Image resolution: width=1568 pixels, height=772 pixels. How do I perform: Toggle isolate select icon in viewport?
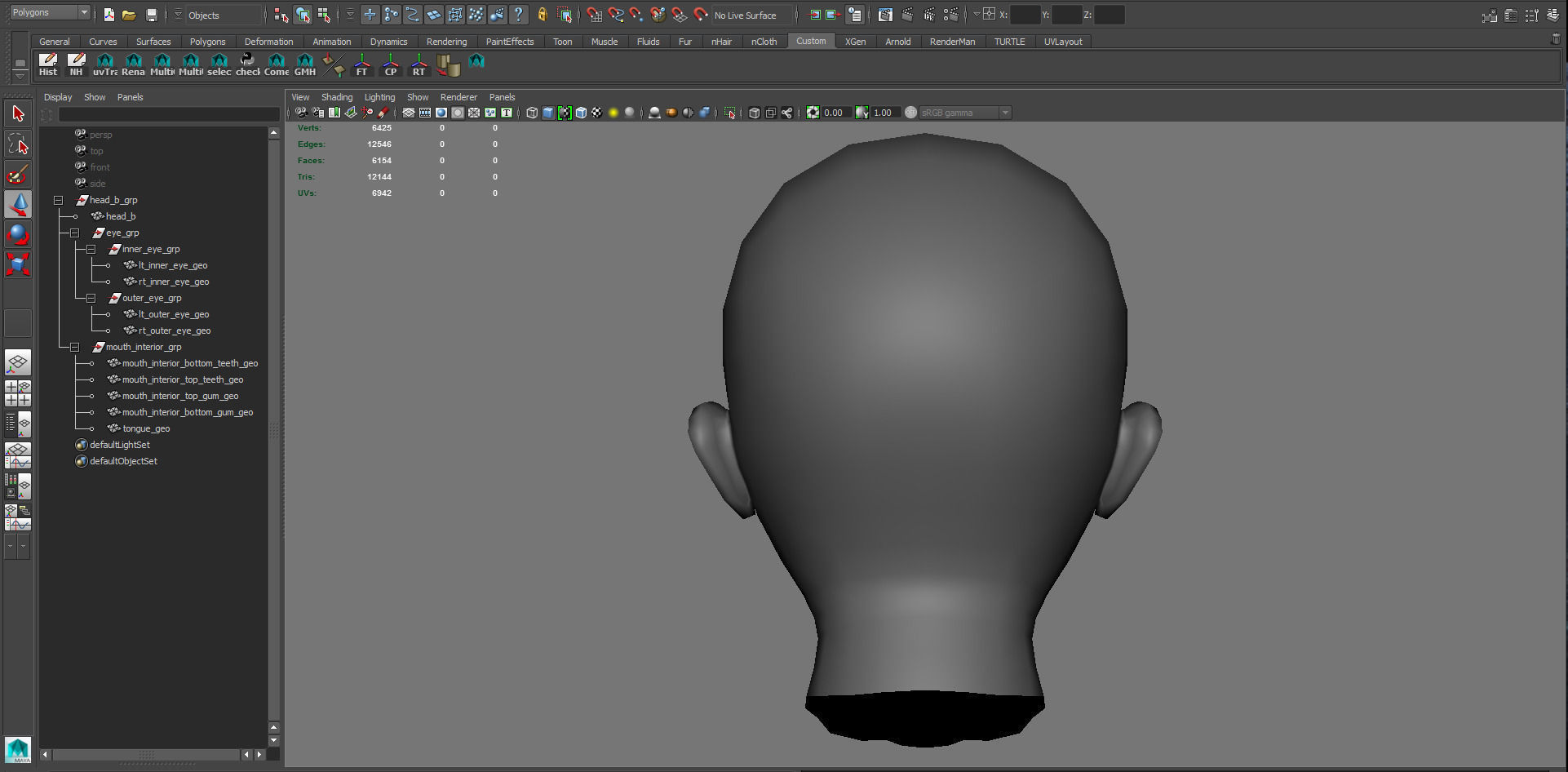729,113
